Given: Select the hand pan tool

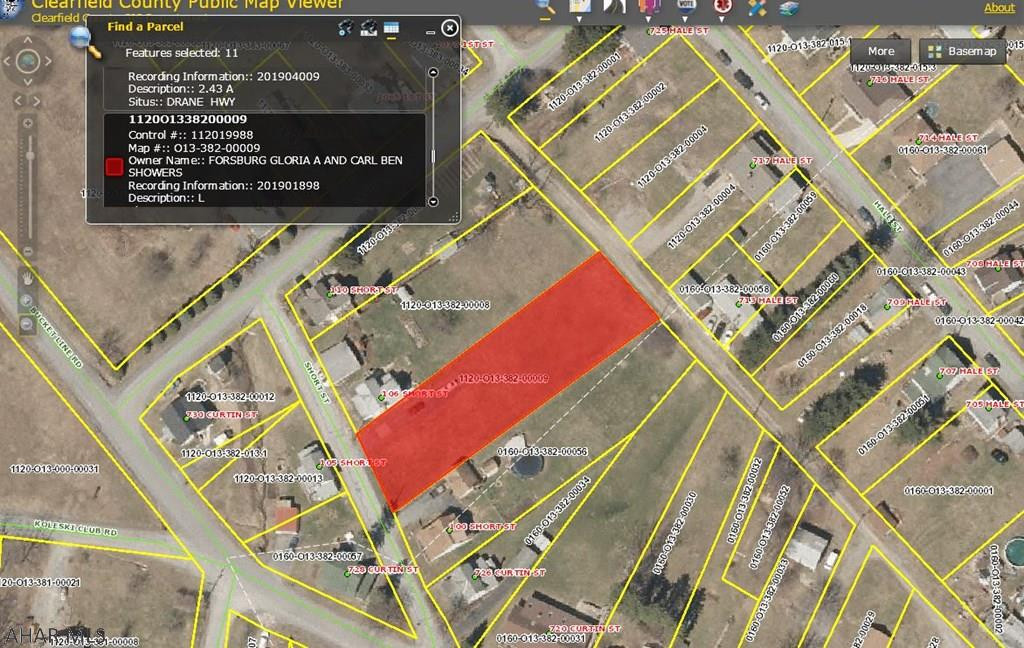Looking at the screenshot, I should click(x=29, y=277).
